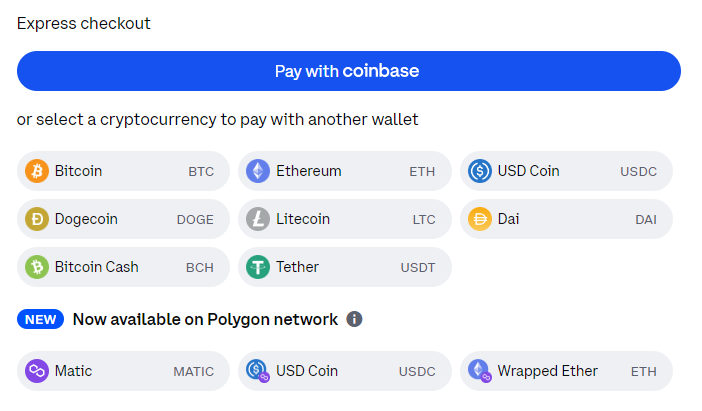Choose the Tether USDT option
702x411 pixels.
coord(345,267)
